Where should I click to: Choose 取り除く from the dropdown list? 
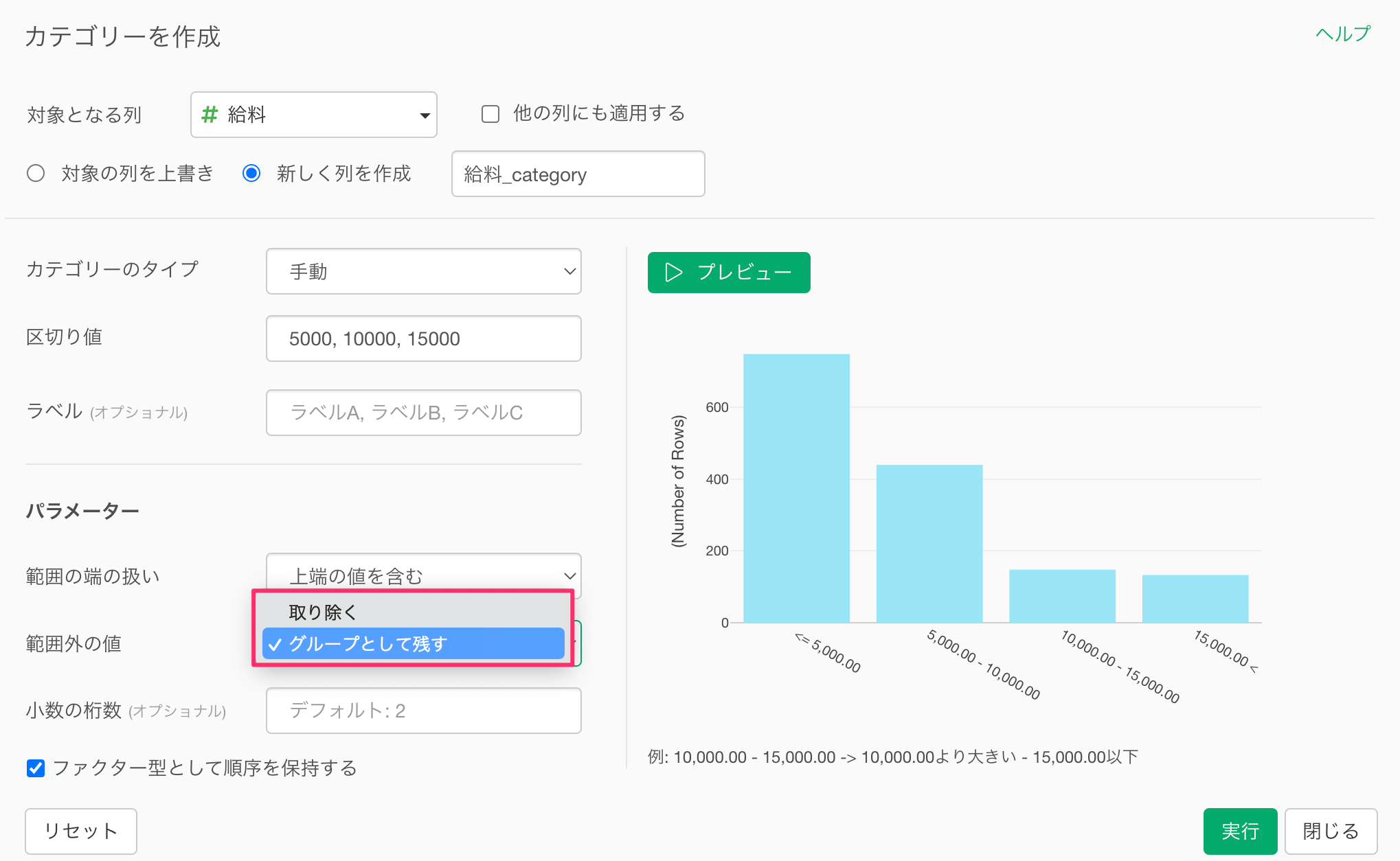pos(323,612)
